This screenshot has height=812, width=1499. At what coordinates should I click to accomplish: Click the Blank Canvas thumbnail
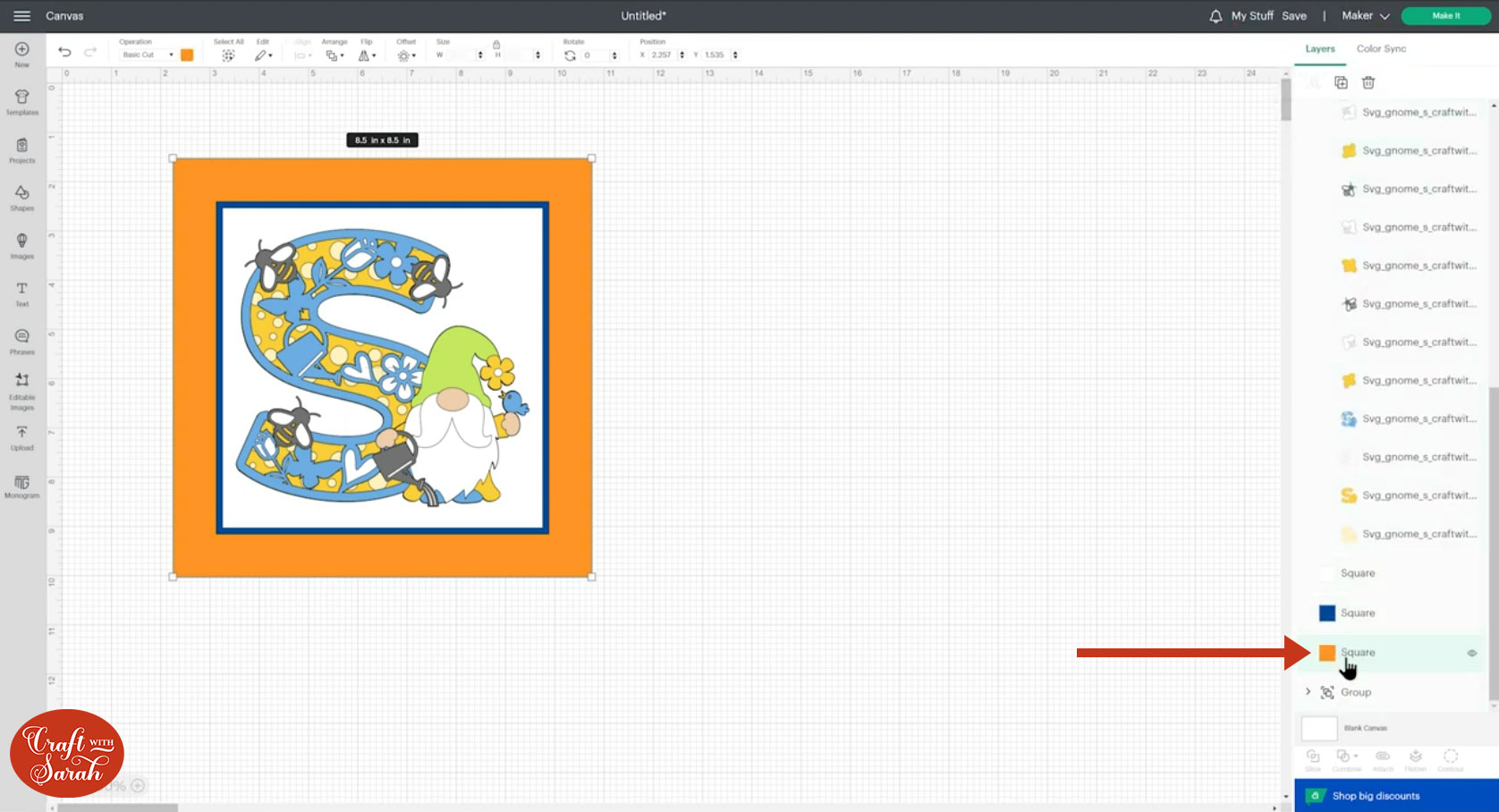pos(1319,729)
